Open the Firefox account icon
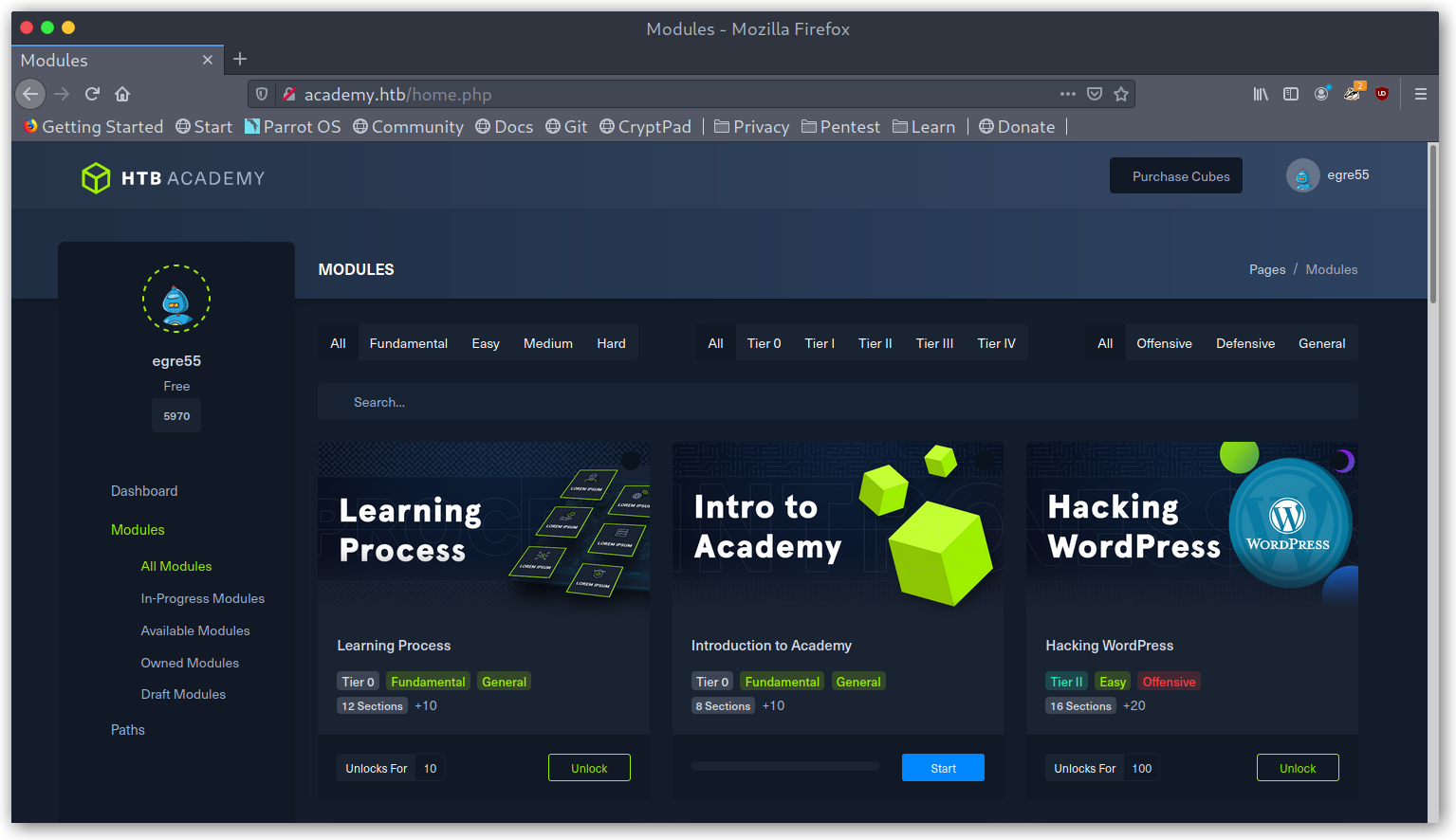The height and width of the screenshot is (840, 1456). click(x=1321, y=94)
